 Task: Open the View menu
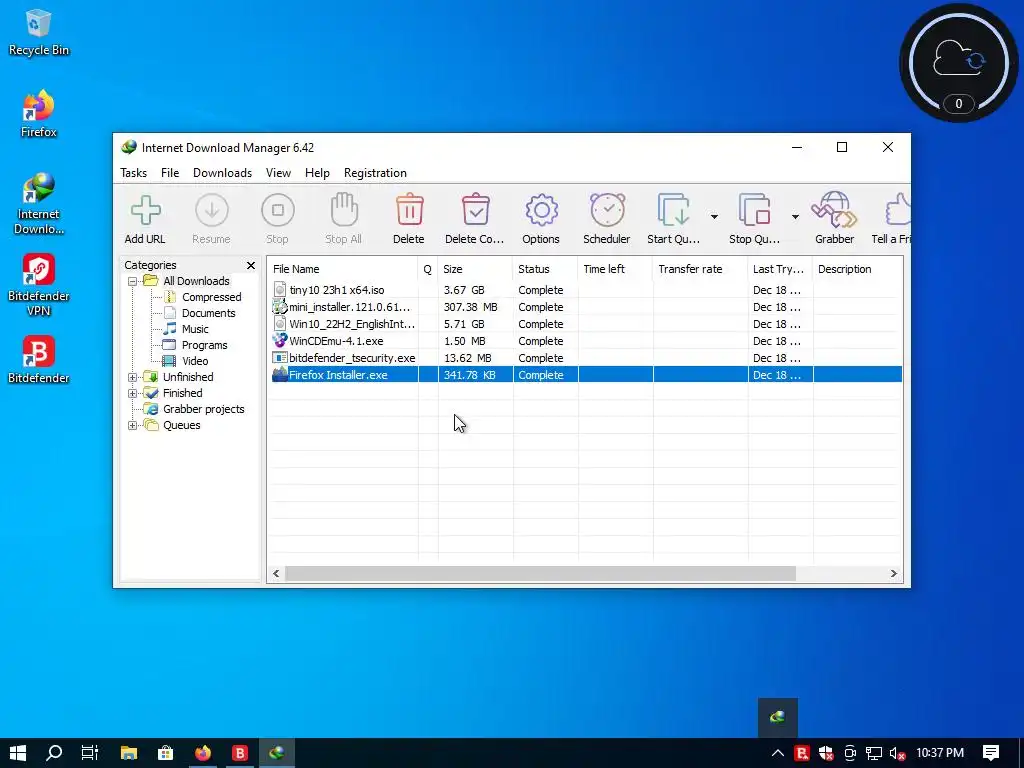tap(278, 173)
